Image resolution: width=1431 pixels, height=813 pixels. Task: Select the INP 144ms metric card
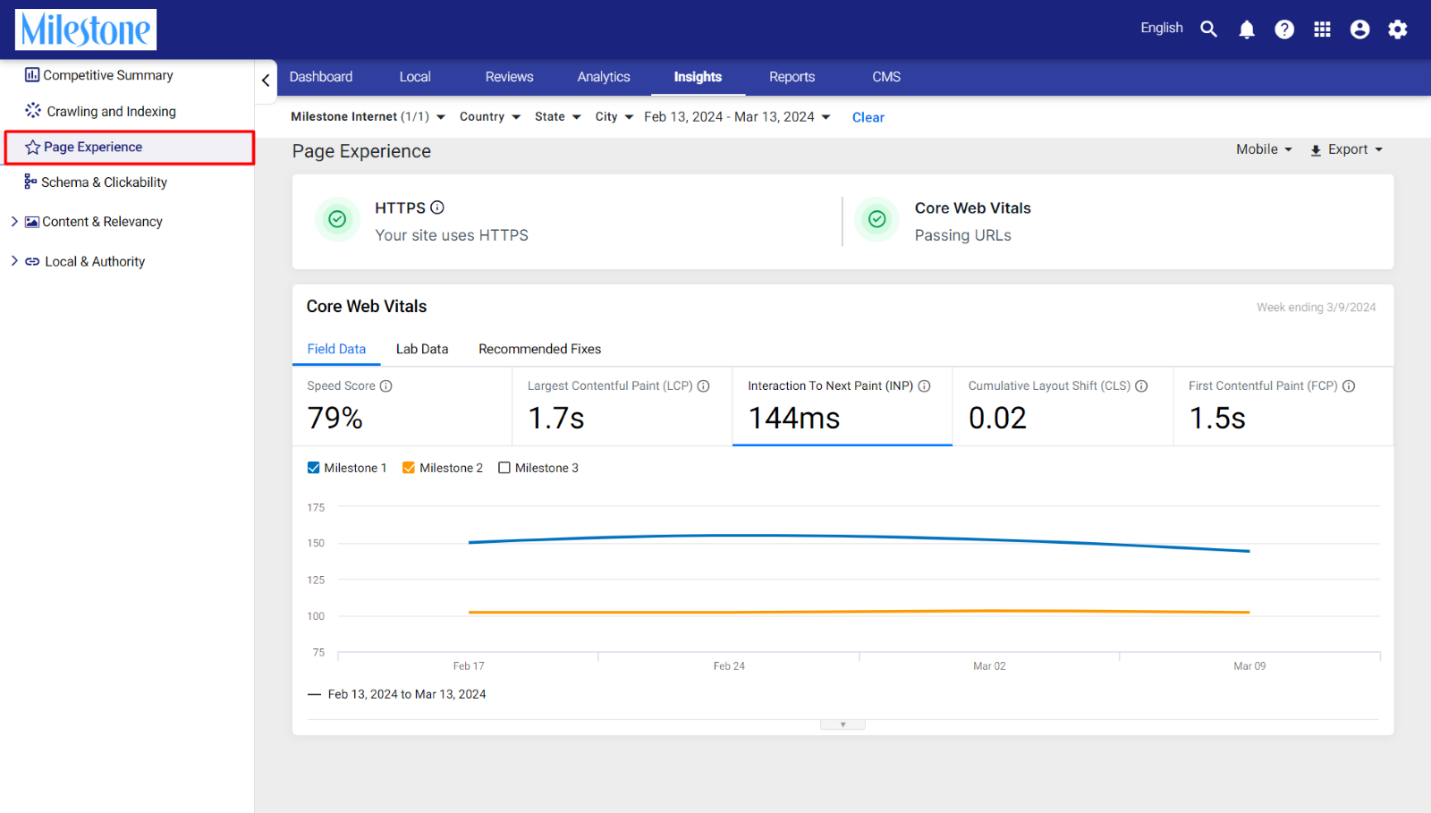pyautogui.click(x=842, y=406)
